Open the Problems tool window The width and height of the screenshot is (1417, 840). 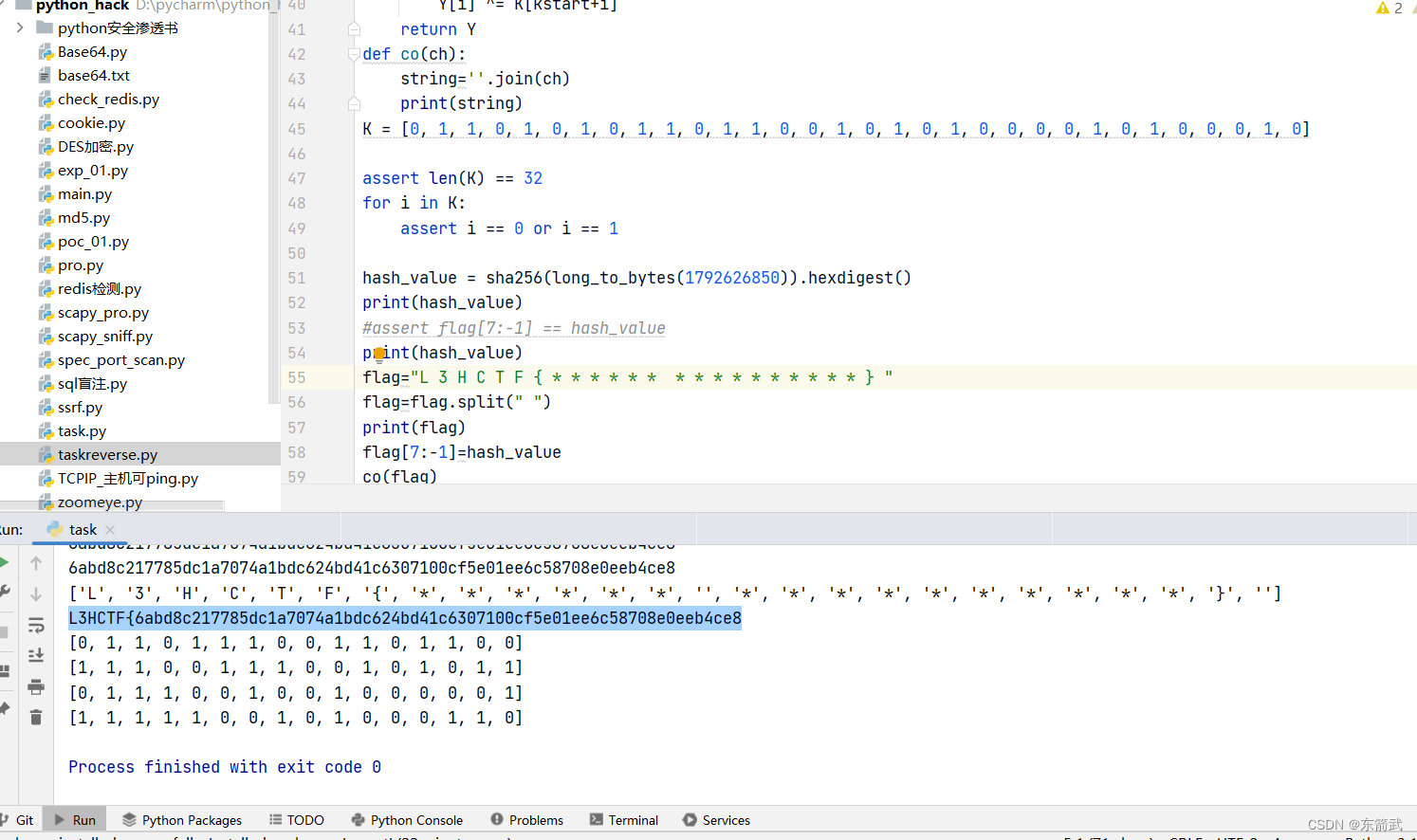527,819
